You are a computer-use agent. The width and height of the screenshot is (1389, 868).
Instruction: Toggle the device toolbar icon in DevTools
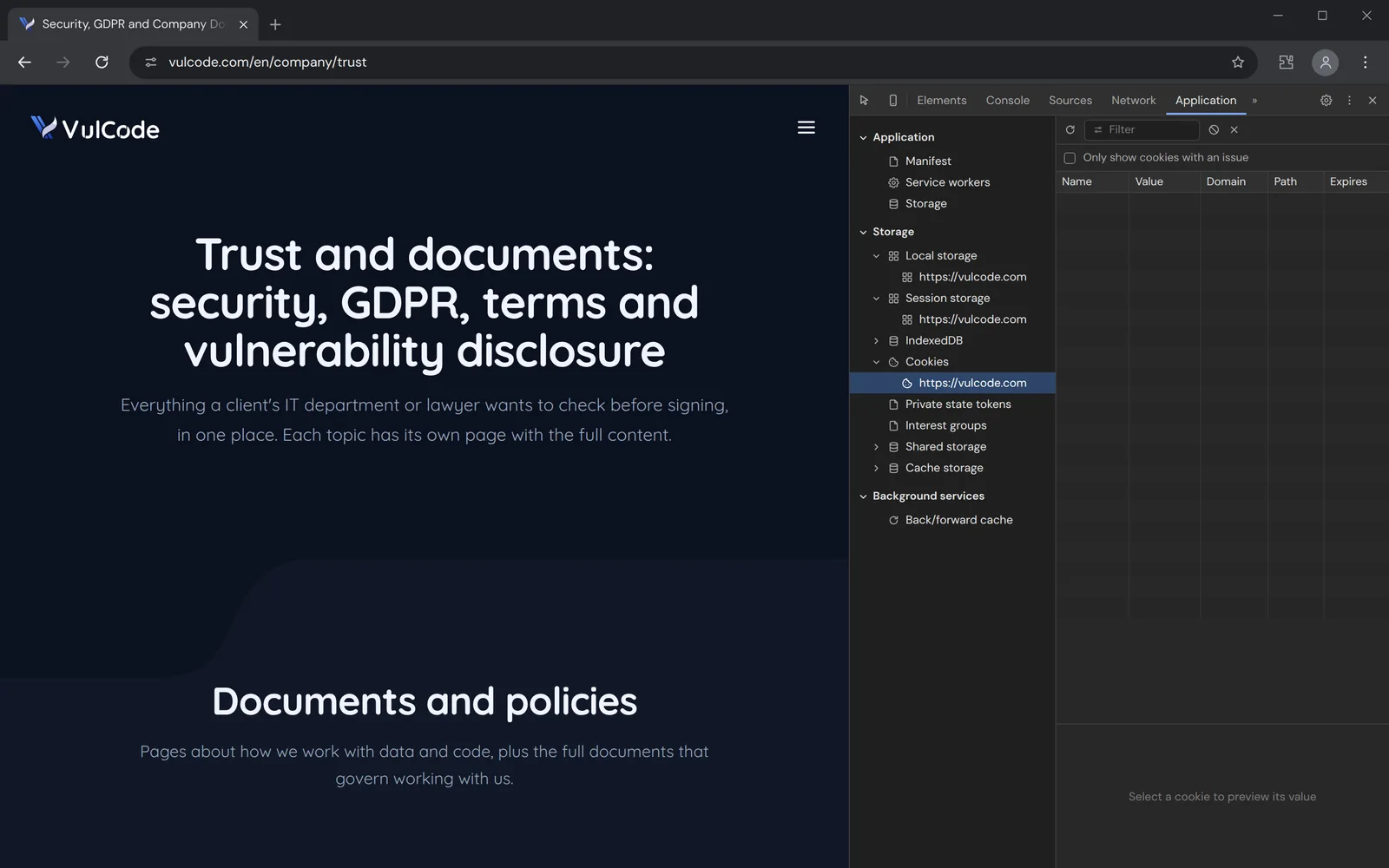click(892, 101)
